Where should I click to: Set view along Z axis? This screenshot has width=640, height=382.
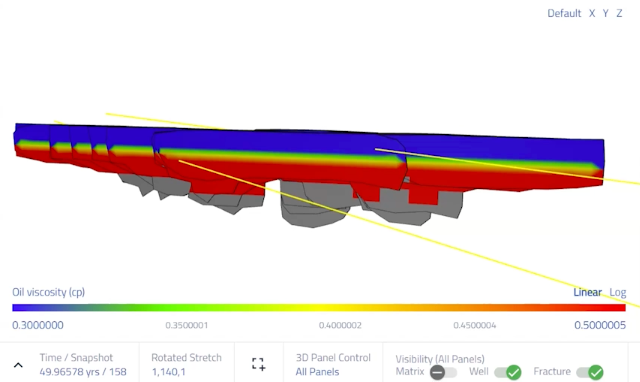pyautogui.click(x=619, y=13)
